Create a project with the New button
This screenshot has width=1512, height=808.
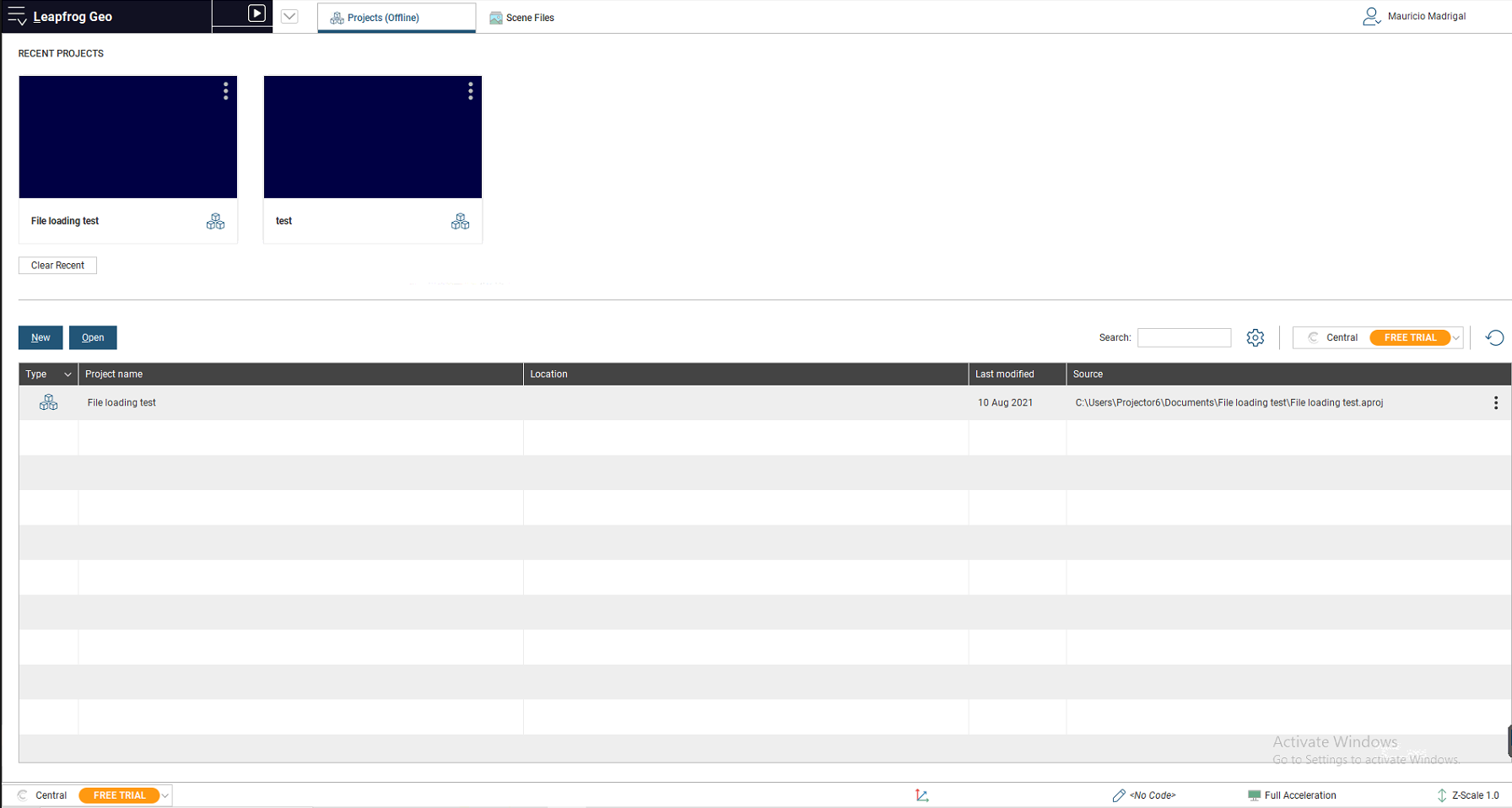pyautogui.click(x=40, y=337)
